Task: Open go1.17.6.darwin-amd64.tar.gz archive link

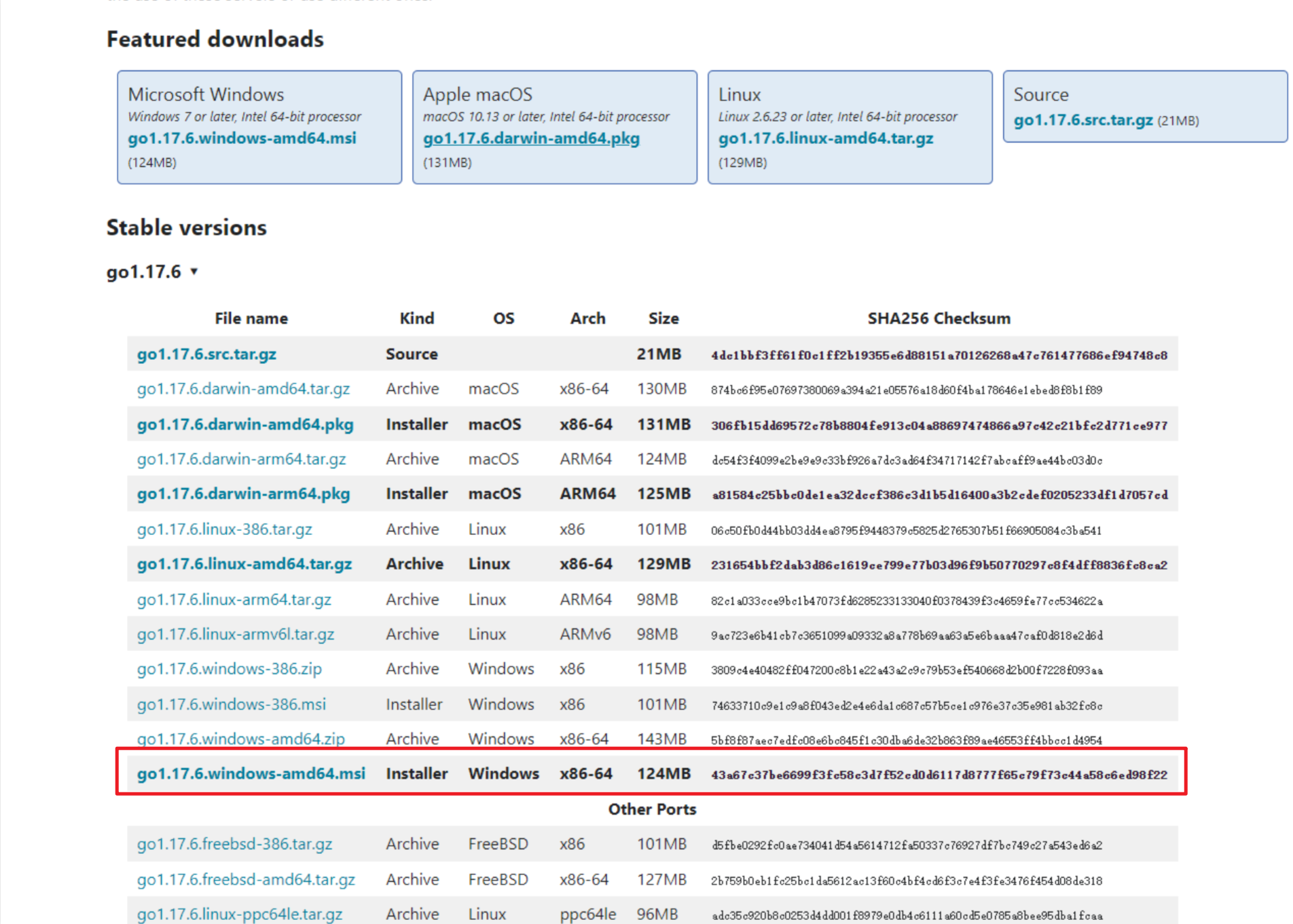Action: pyautogui.click(x=243, y=389)
